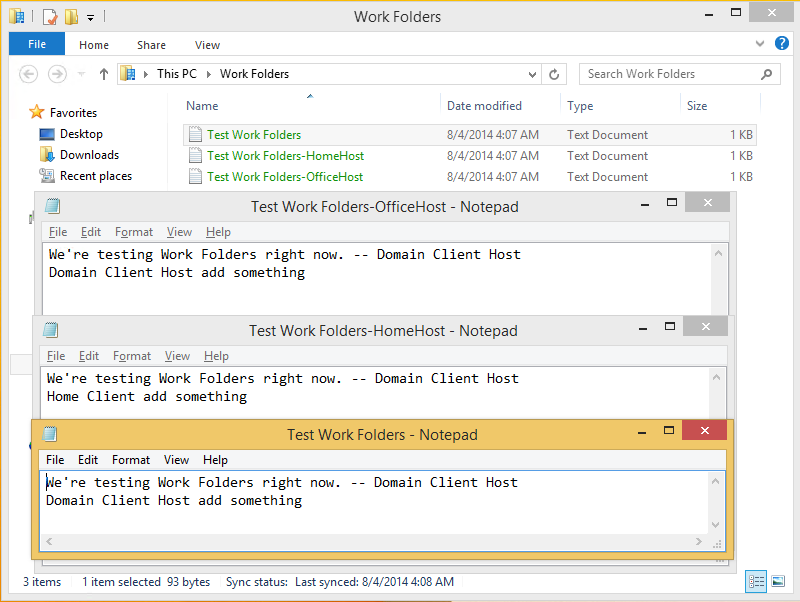
Task: Open the File tab in Explorer
Action: 37,44
